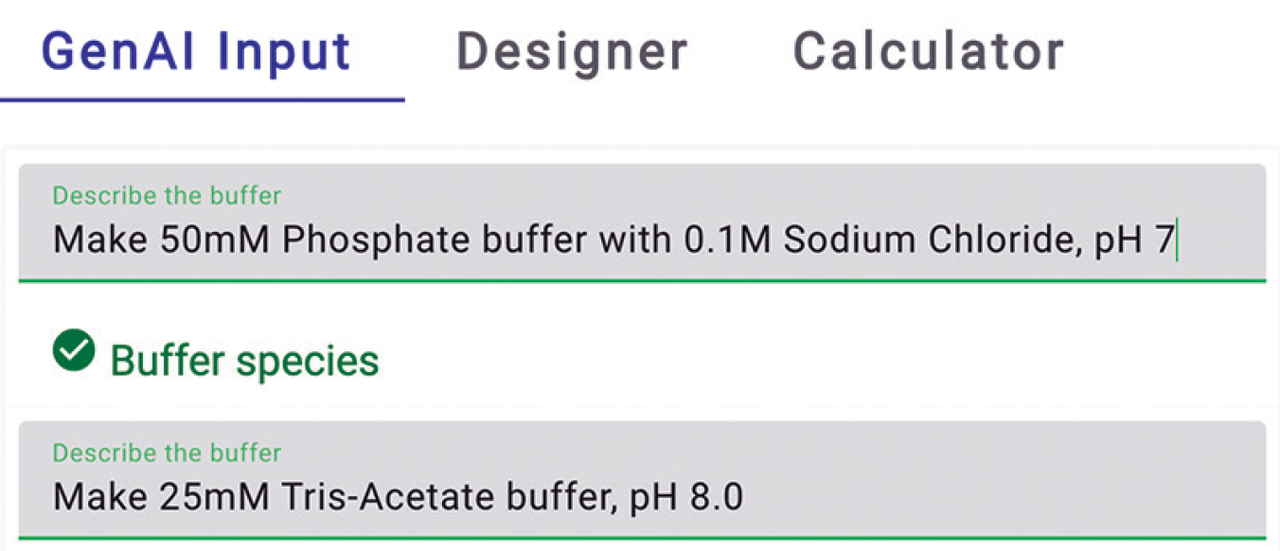Click the lower "Describe the buffer" label
1280x551 pixels.
[167, 453]
